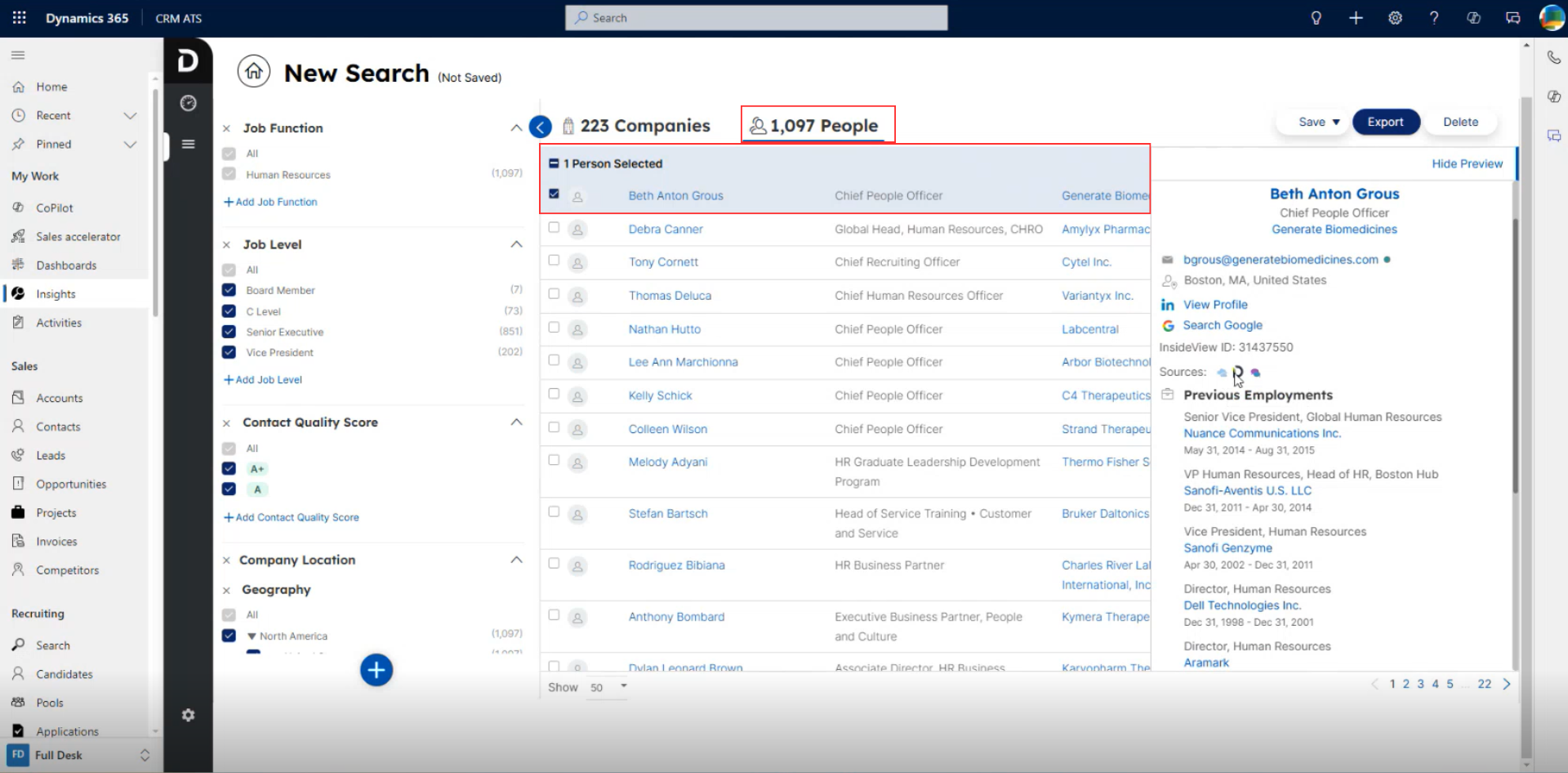This screenshot has width=1568, height=773.
Task: Click the Previous Employments section icon
Action: (x=1168, y=395)
